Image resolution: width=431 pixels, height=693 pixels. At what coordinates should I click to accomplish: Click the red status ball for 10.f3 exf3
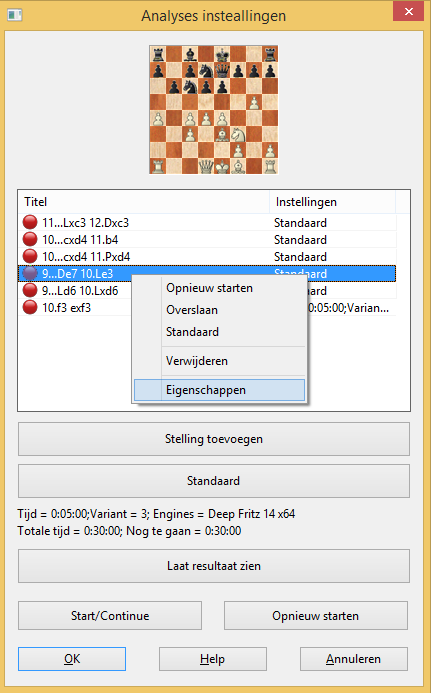(x=30, y=307)
